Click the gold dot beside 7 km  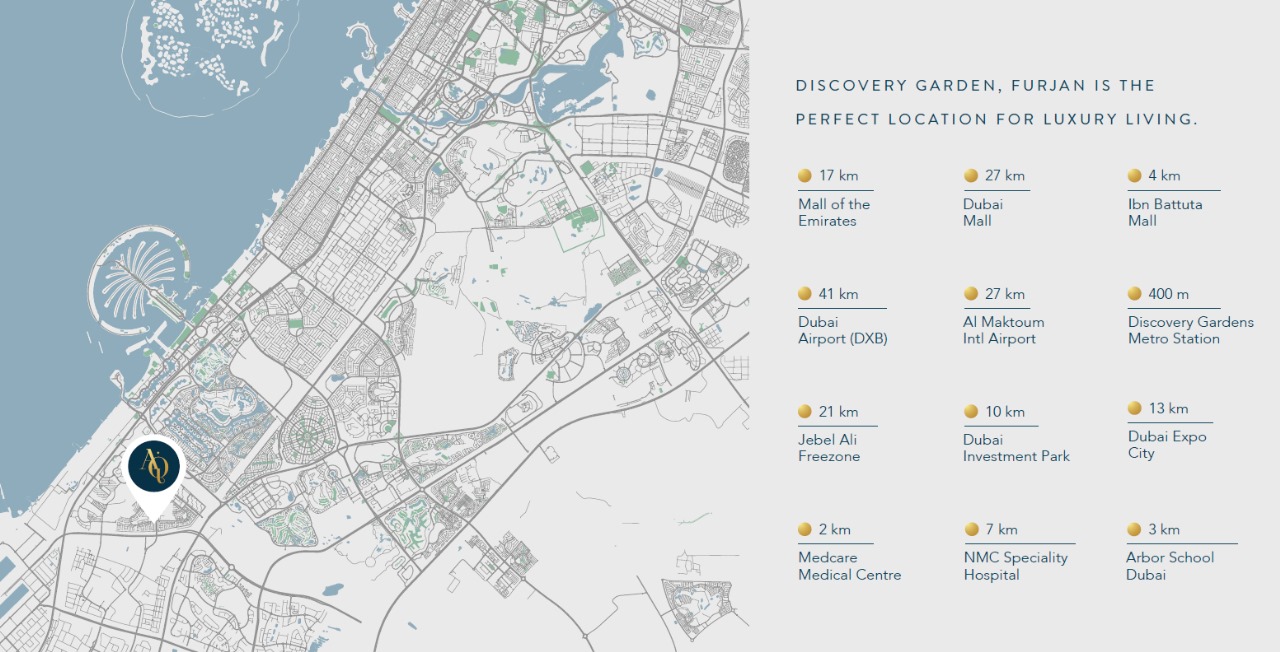[x=970, y=529]
